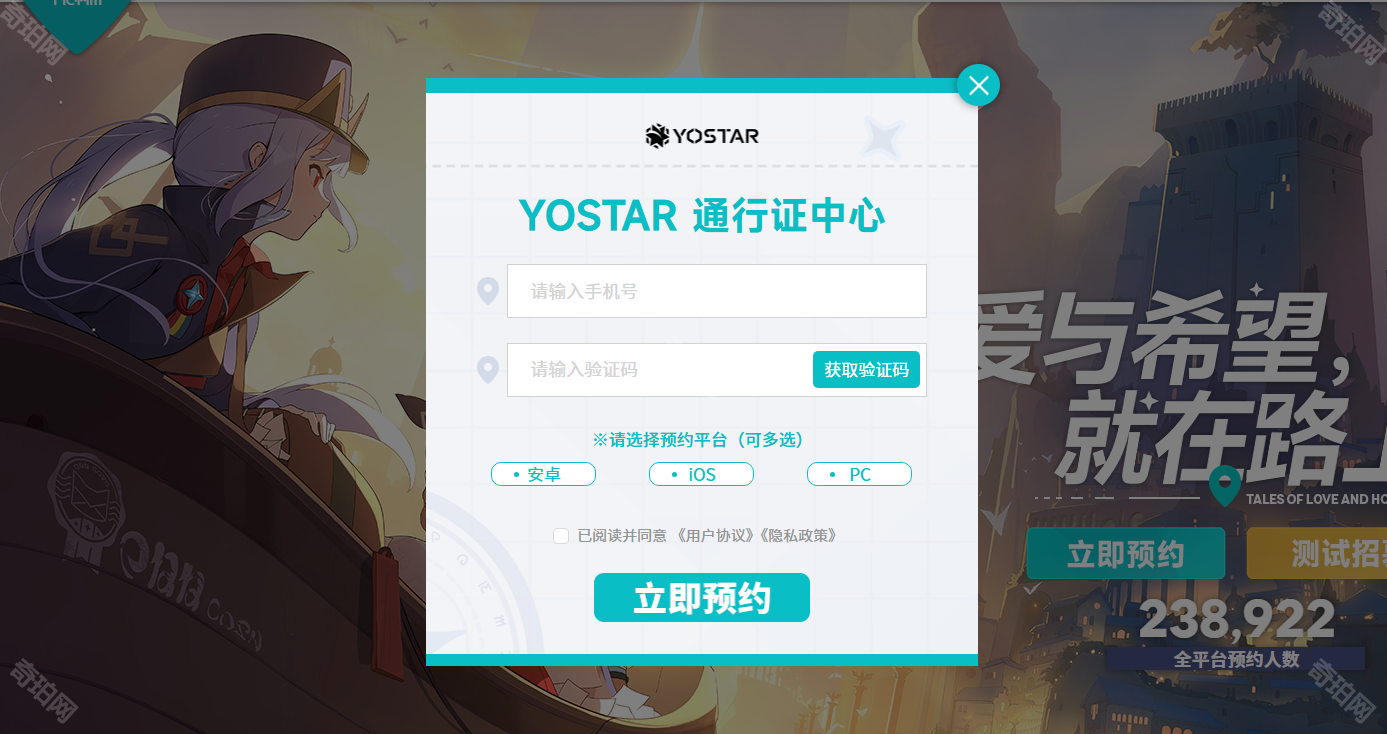Viewport: 1387px width, 734px height.
Task: Open the 《用户协议》 link
Action: [x=716, y=536]
